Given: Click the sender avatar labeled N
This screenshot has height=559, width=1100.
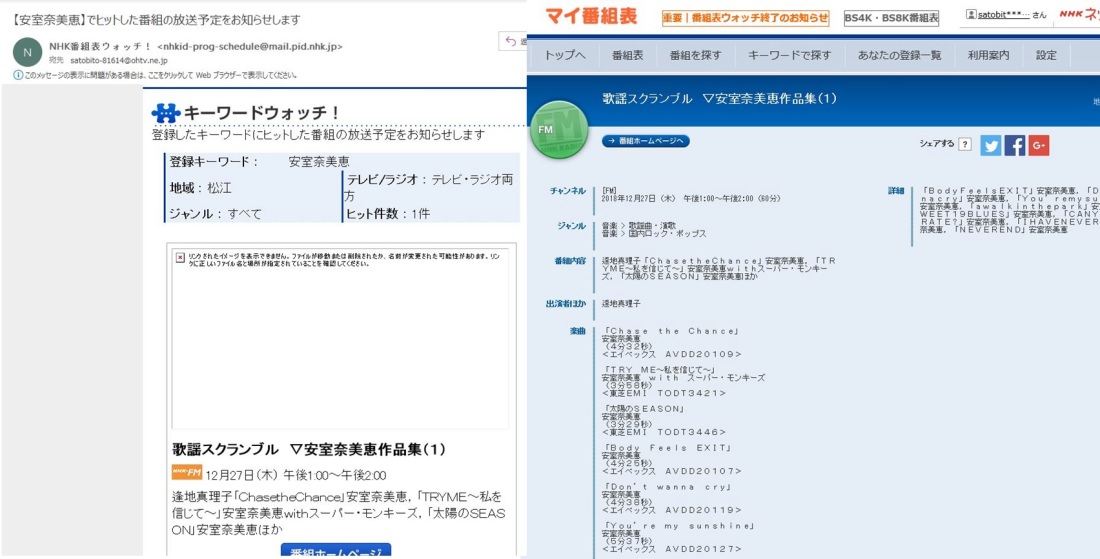Looking at the screenshot, I should pyautogui.click(x=27, y=51).
